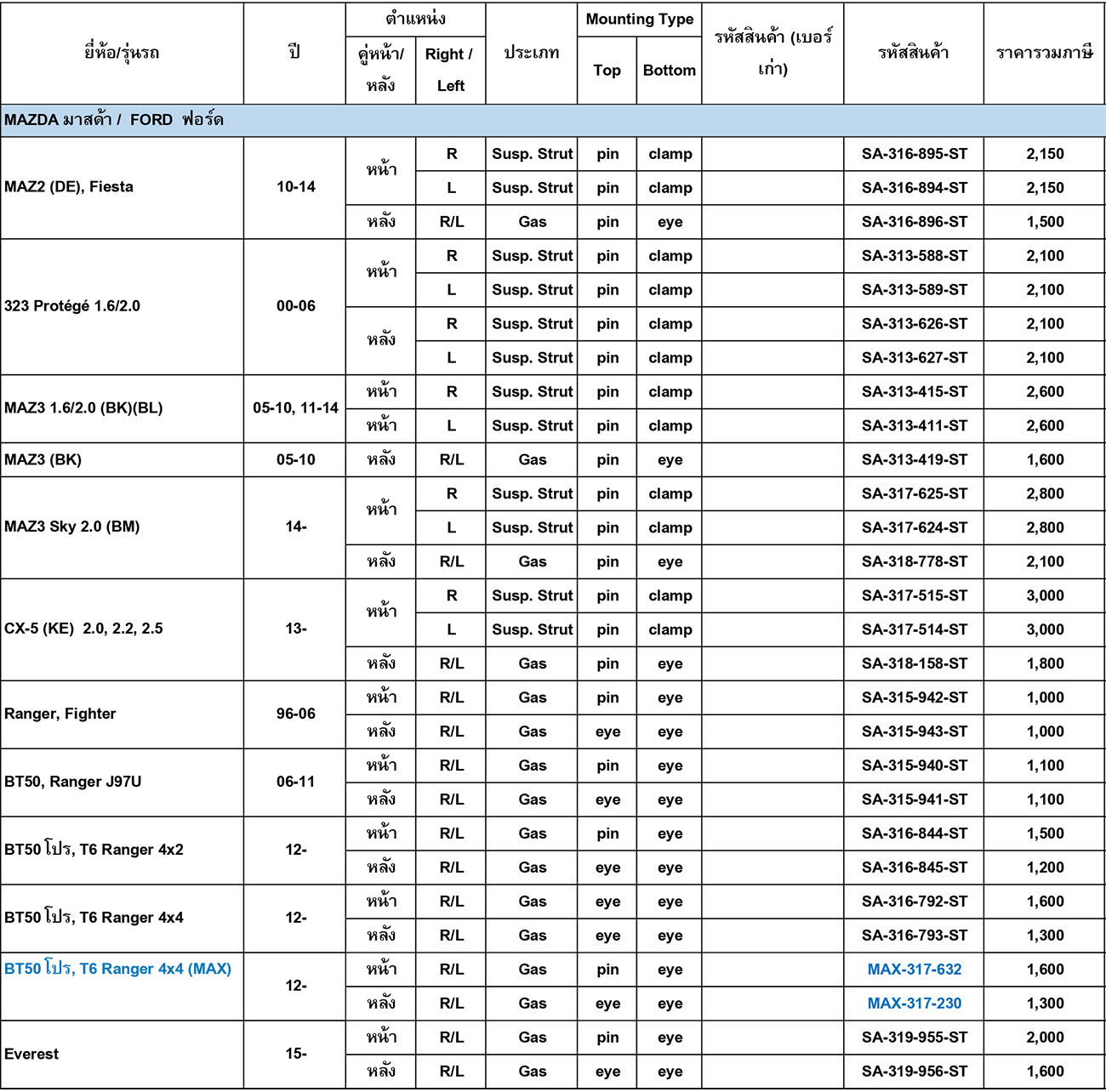Image resolution: width=1106 pixels, height=1092 pixels.
Task: Click product code SA-313-588-ST
Action: click(x=914, y=256)
